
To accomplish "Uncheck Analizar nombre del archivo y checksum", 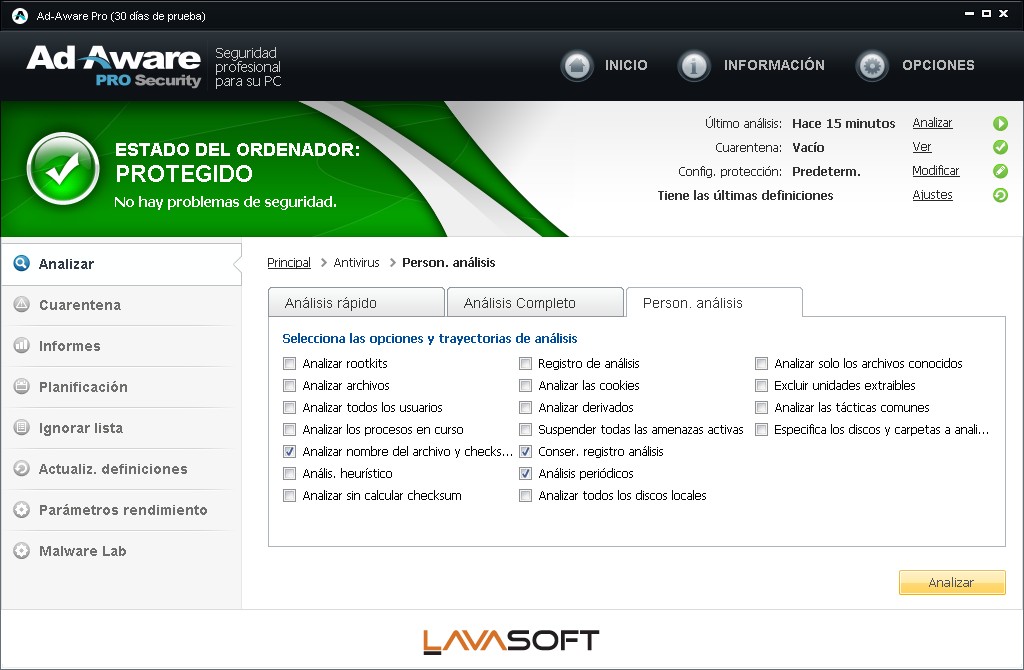I will coord(289,451).
